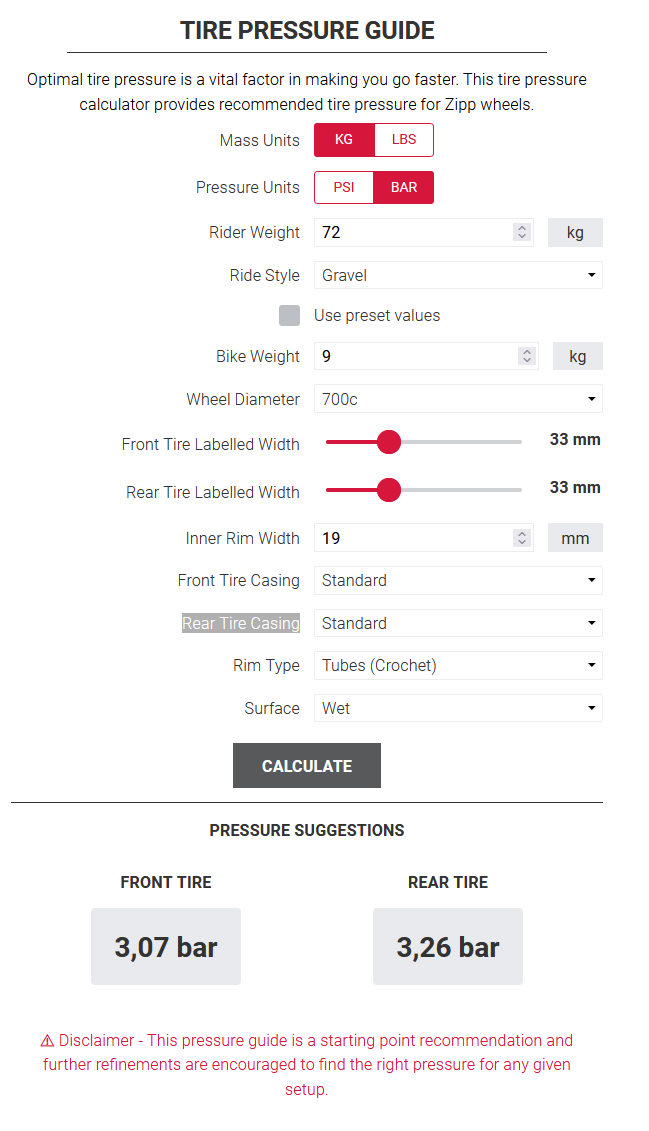Select KG mass units
This screenshot has height=1131, width=649.
click(x=344, y=141)
